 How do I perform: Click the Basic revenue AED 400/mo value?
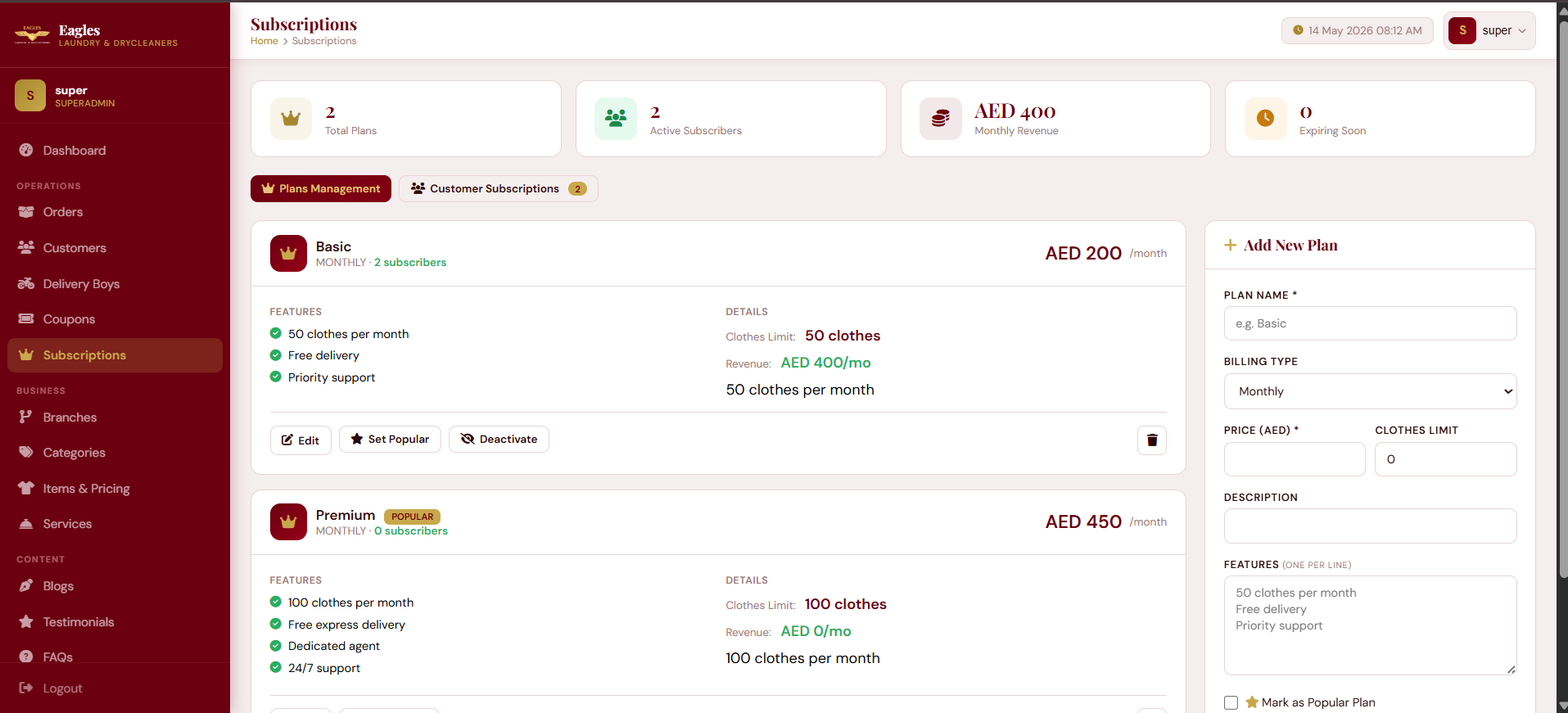825,363
